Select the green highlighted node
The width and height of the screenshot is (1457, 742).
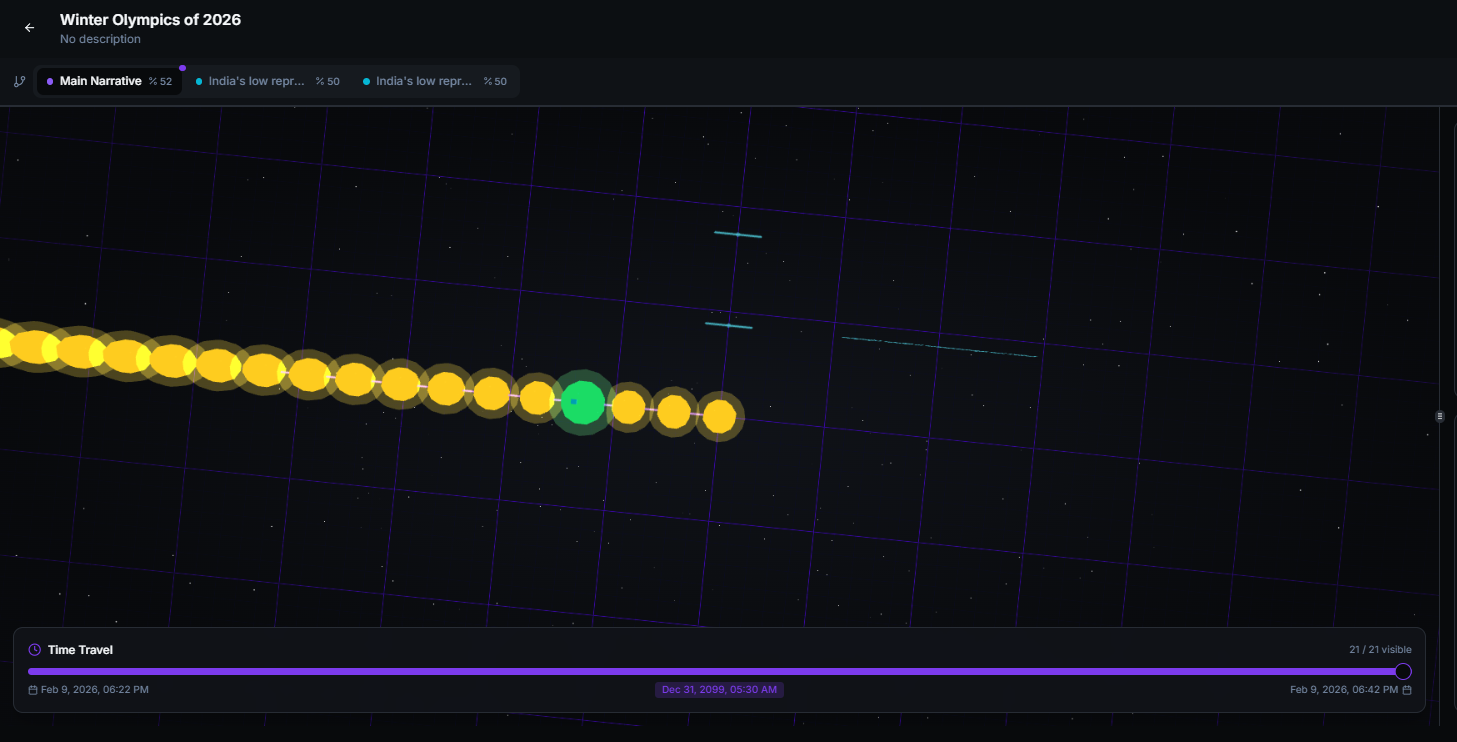coord(582,402)
